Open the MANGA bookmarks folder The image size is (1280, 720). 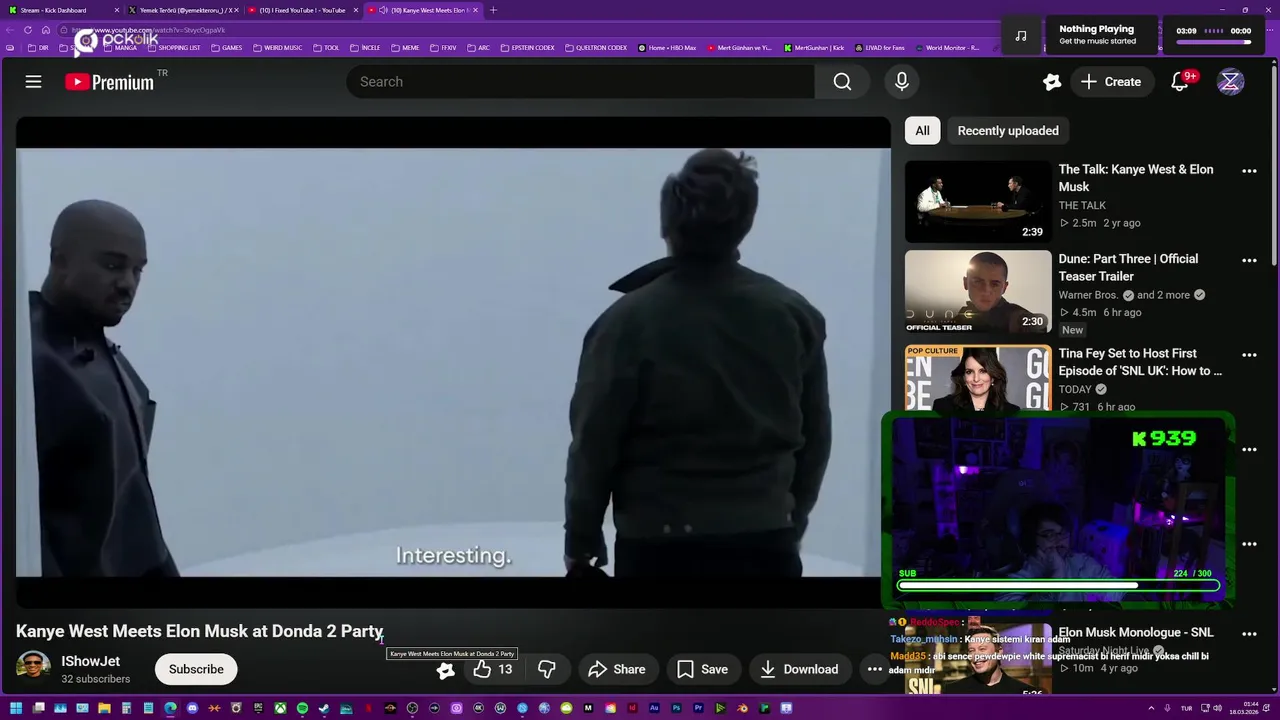[x=119, y=48]
